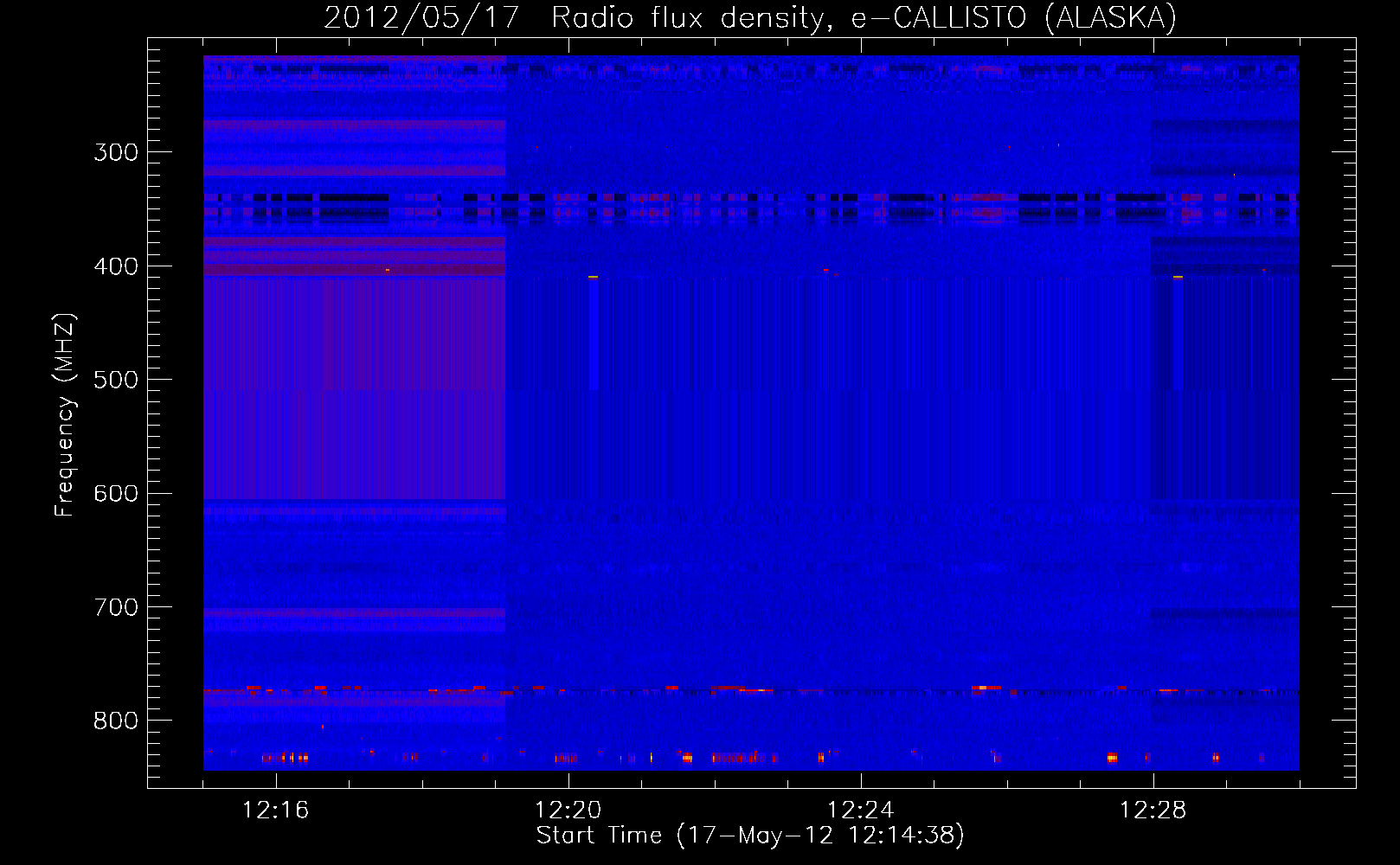Select the 800 frequency tick label
Image resolution: width=1400 pixels, height=865 pixels.
click(x=116, y=721)
